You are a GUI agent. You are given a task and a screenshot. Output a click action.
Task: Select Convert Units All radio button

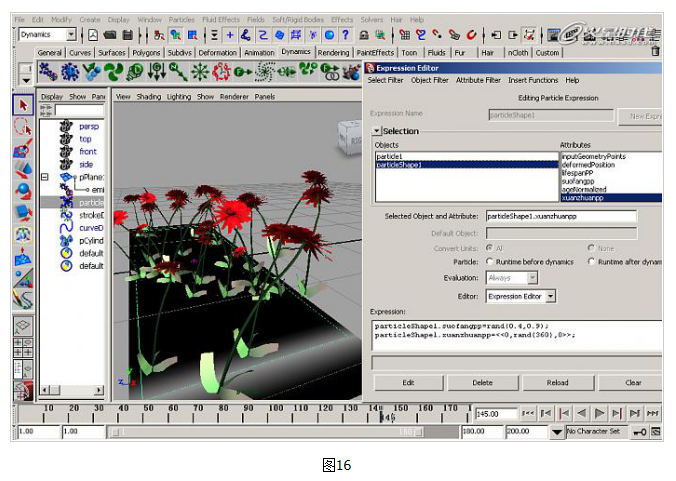click(x=489, y=248)
